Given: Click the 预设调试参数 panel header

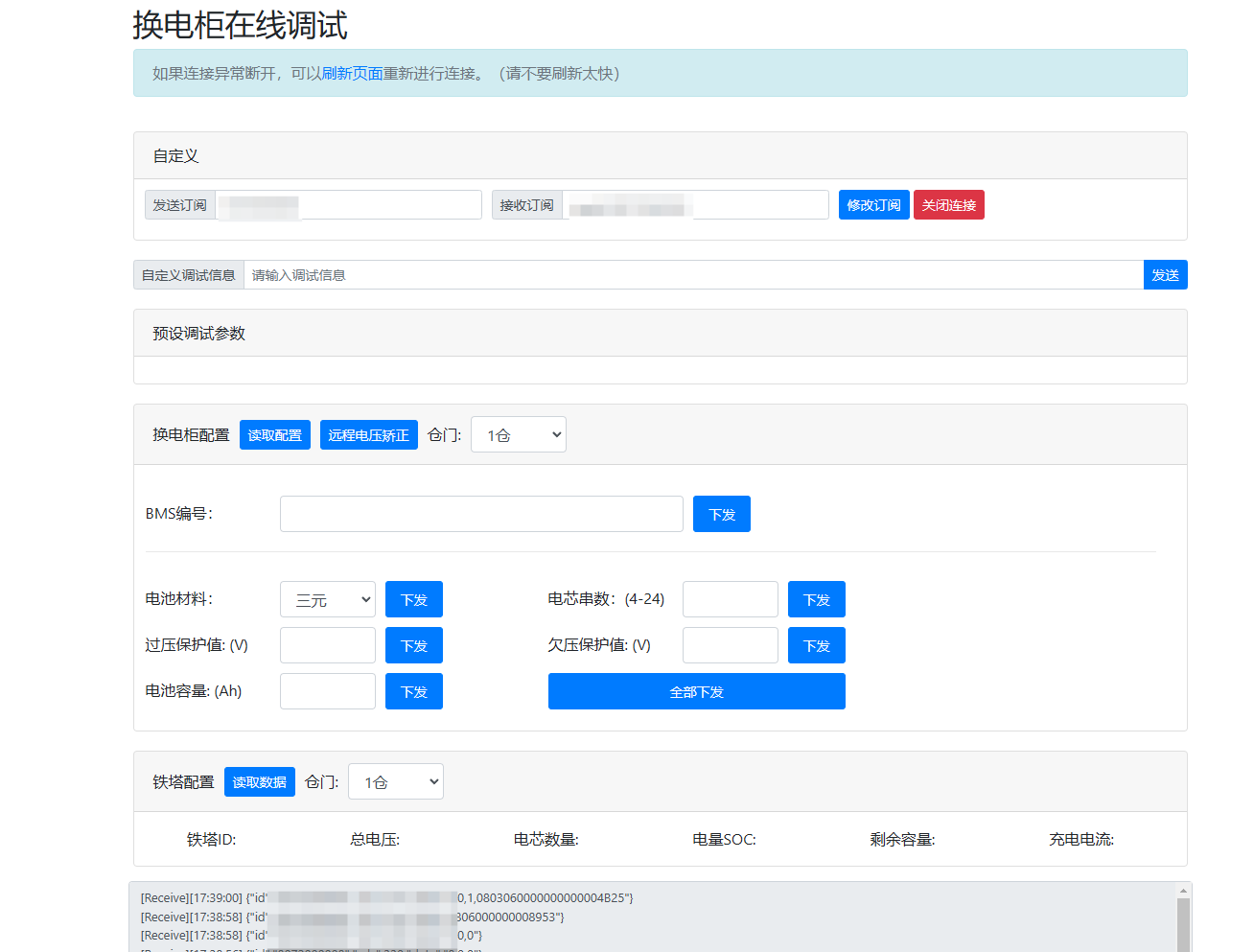Looking at the screenshot, I should pos(661,334).
